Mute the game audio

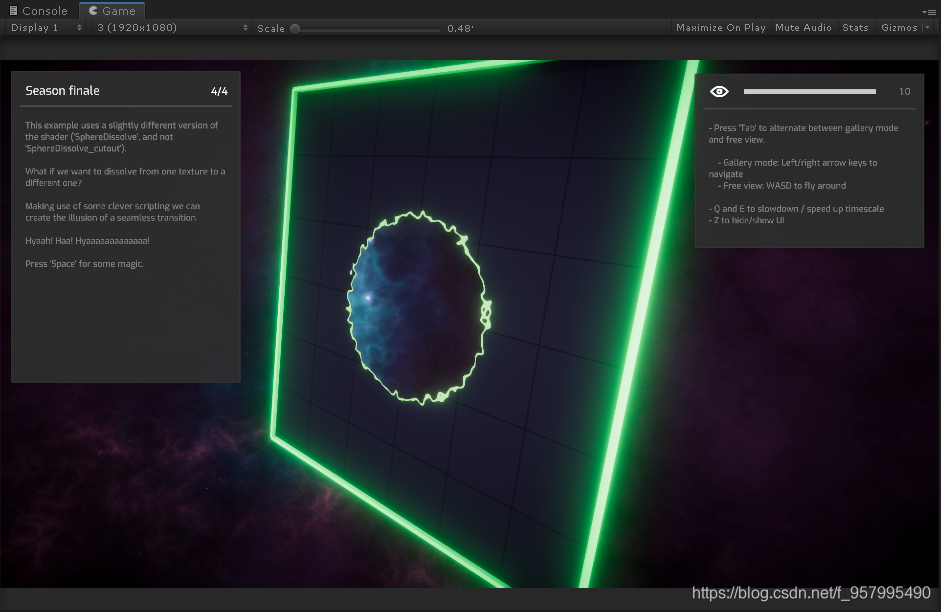803,27
